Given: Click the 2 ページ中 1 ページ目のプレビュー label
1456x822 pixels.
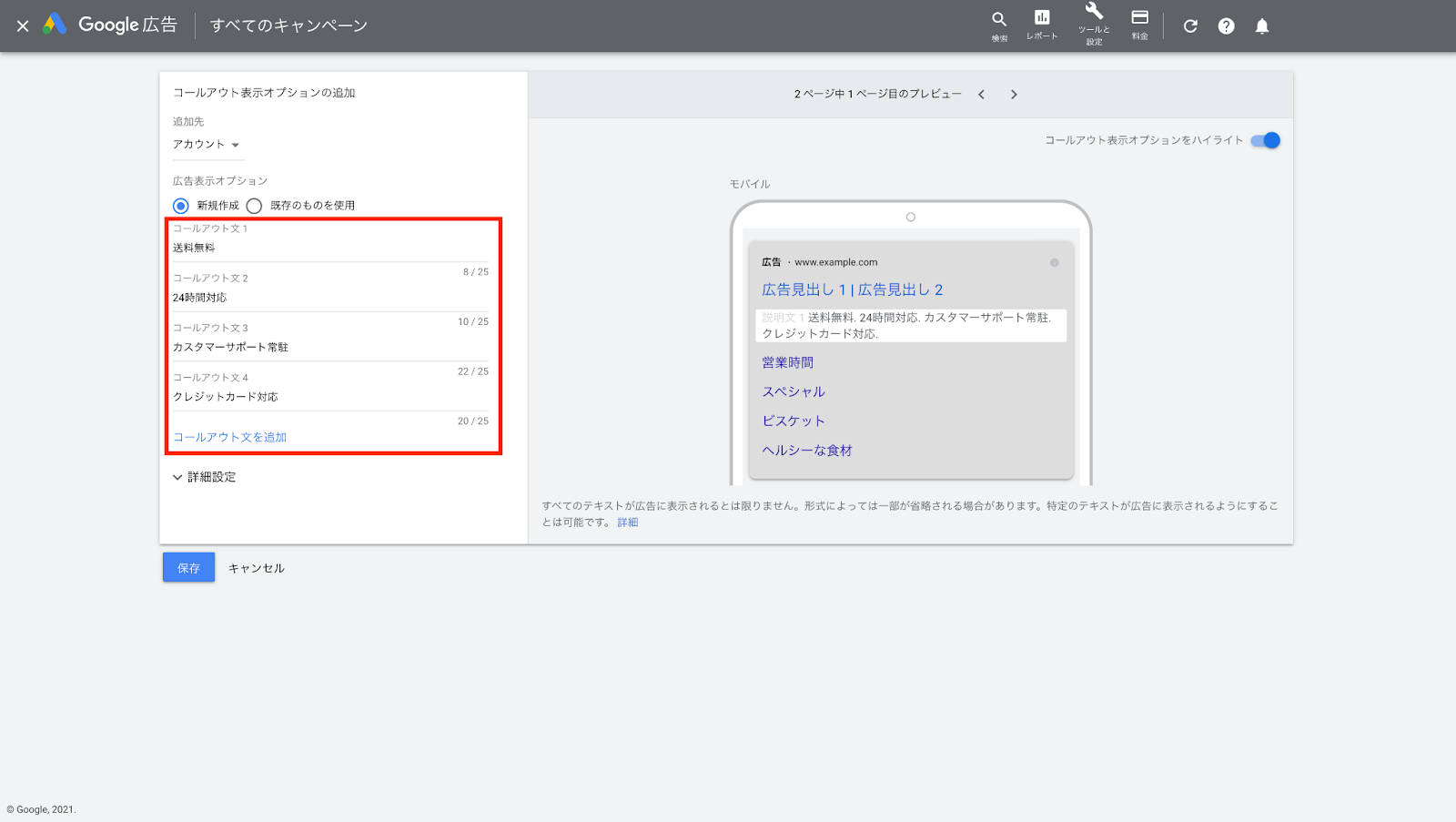Looking at the screenshot, I should click(878, 95).
